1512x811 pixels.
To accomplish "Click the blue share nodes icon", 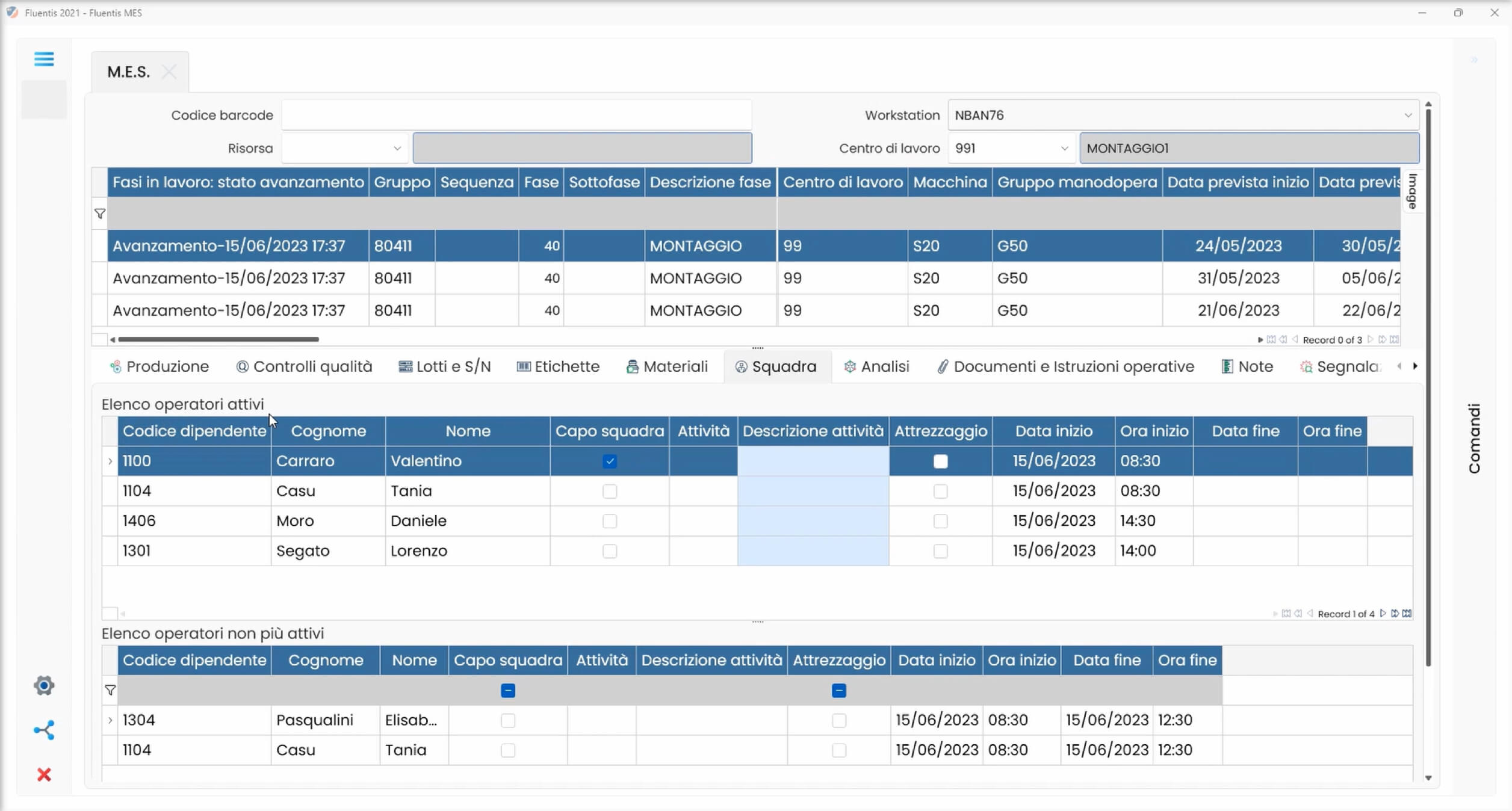I will [x=44, y=730].
